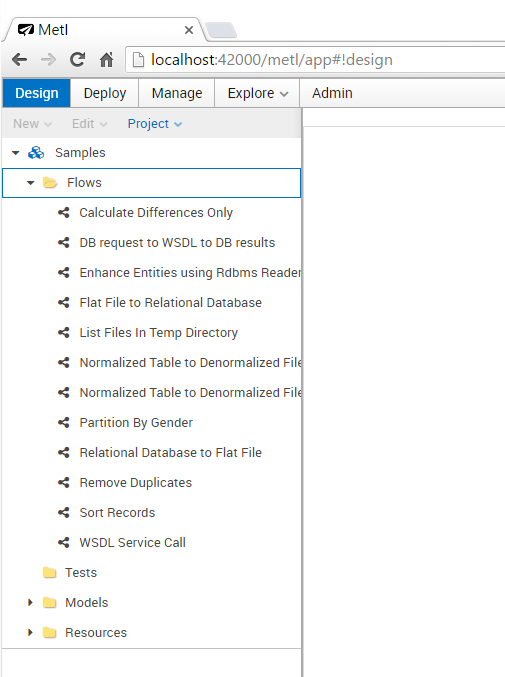Reload the page with browser refresh icon
The image size is (505, 677).
click(x=77, y=59)
